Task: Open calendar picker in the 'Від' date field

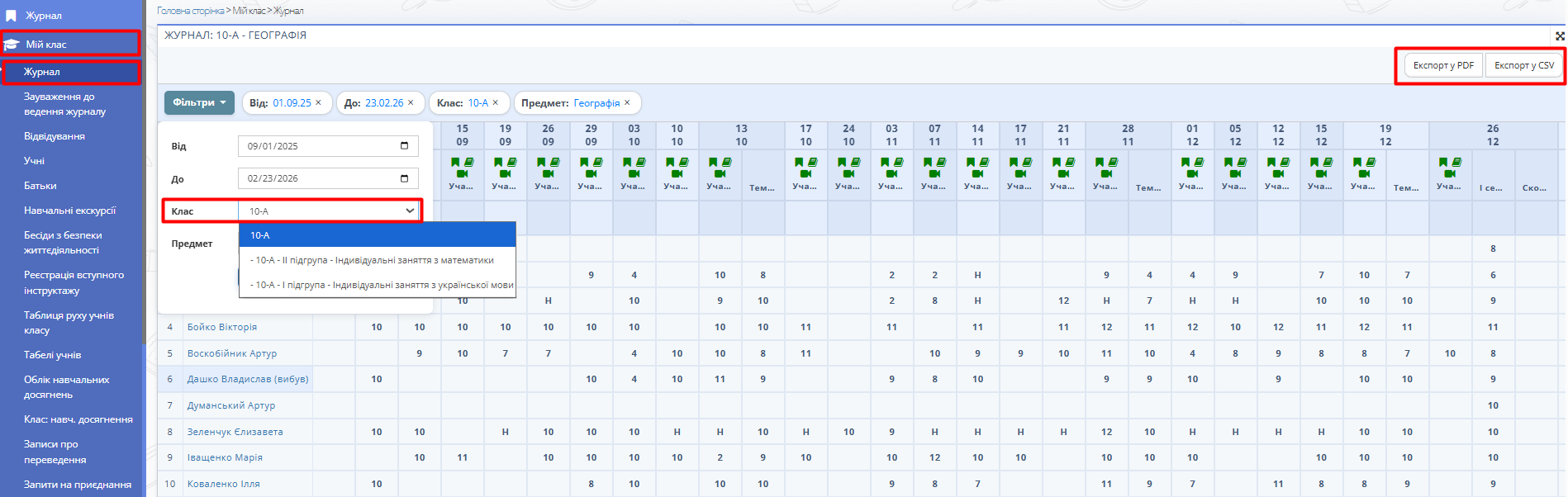Action: (404, 146)
